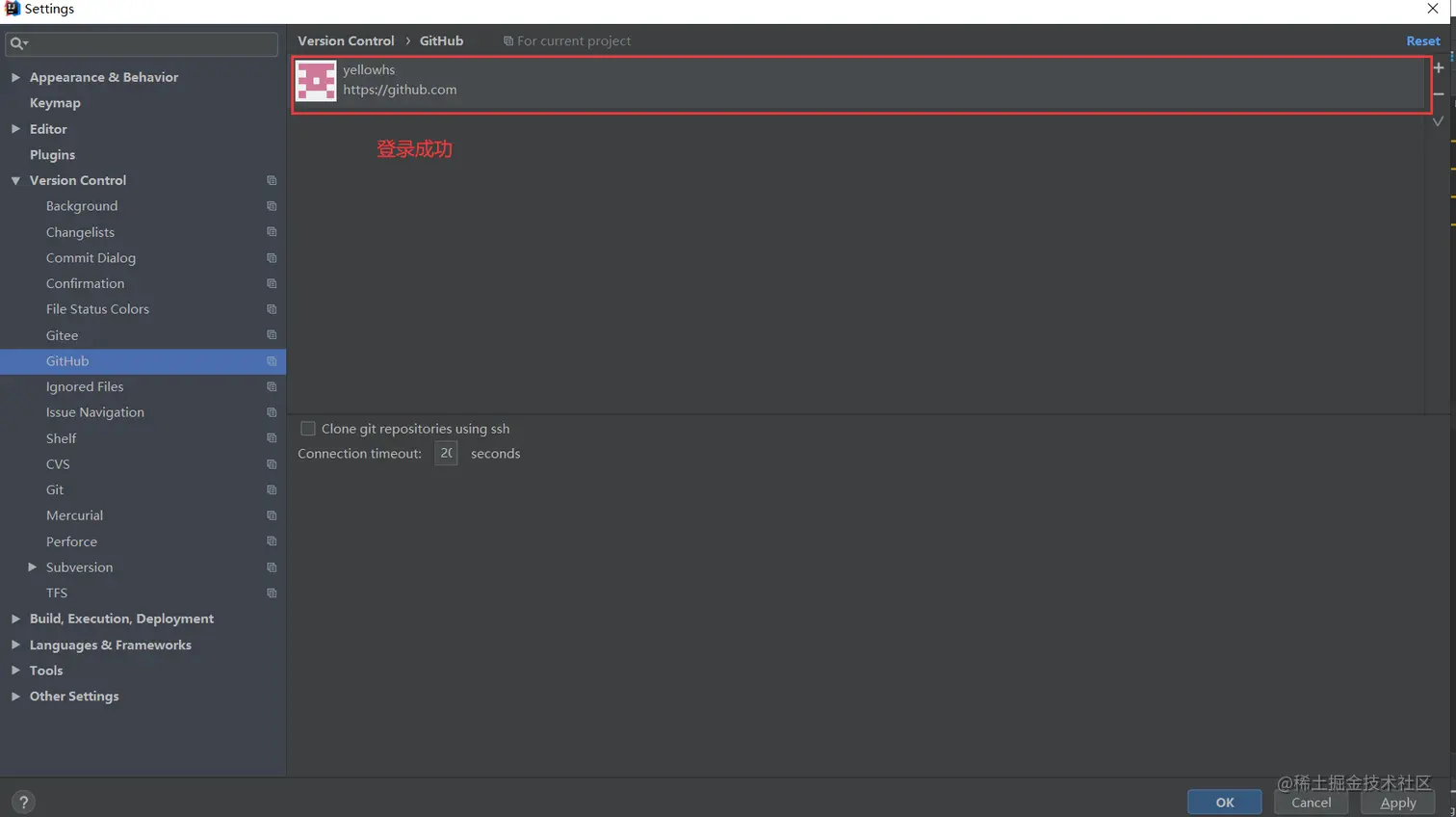Expand the Tools section
This screenshot has width=1456, height=817.
pos(15,671)
